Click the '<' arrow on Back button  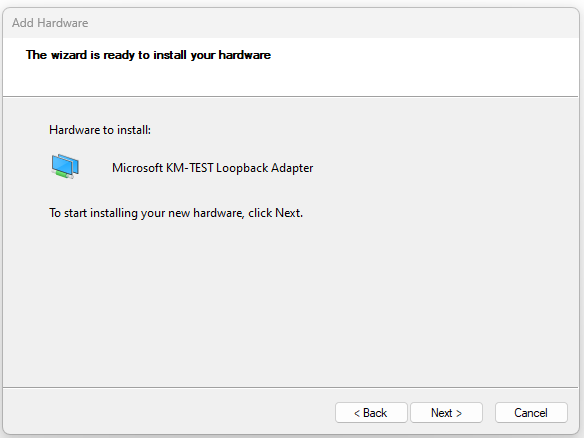(357, 413)
